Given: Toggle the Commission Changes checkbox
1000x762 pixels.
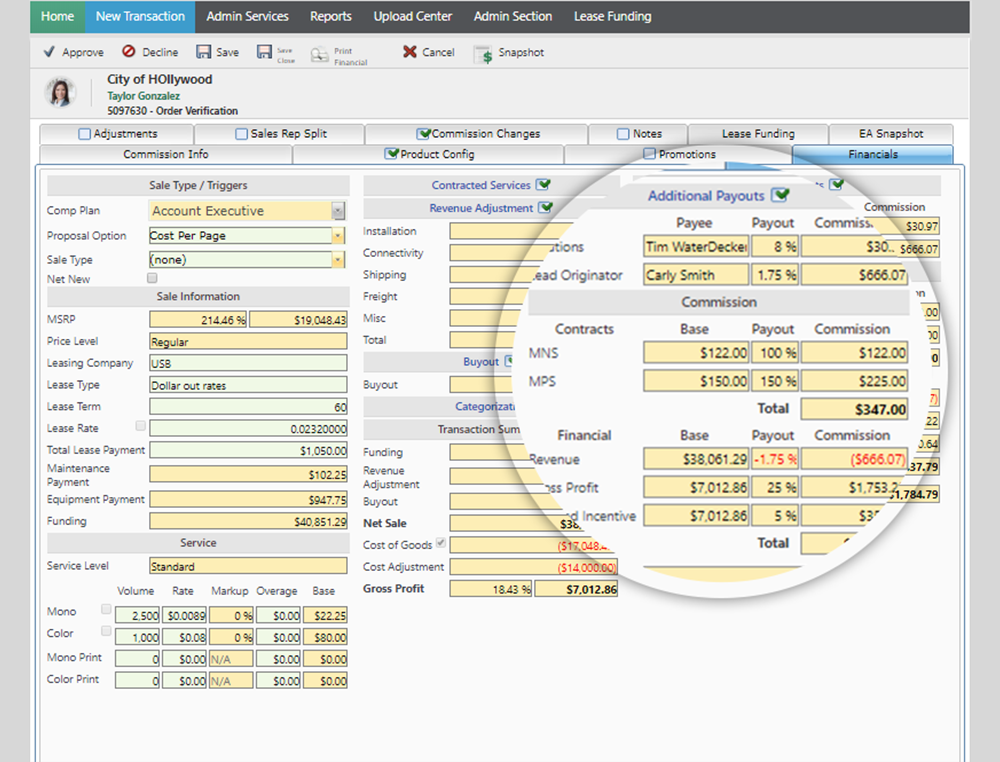Looking at the screenshot, I should coord(423,134).
